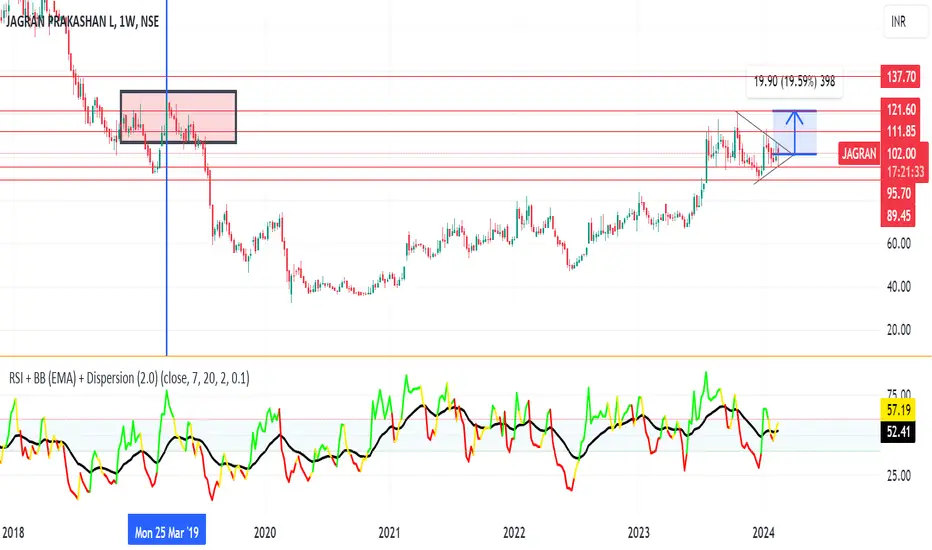Select the 95.70 price label

[x=898, y=194]
